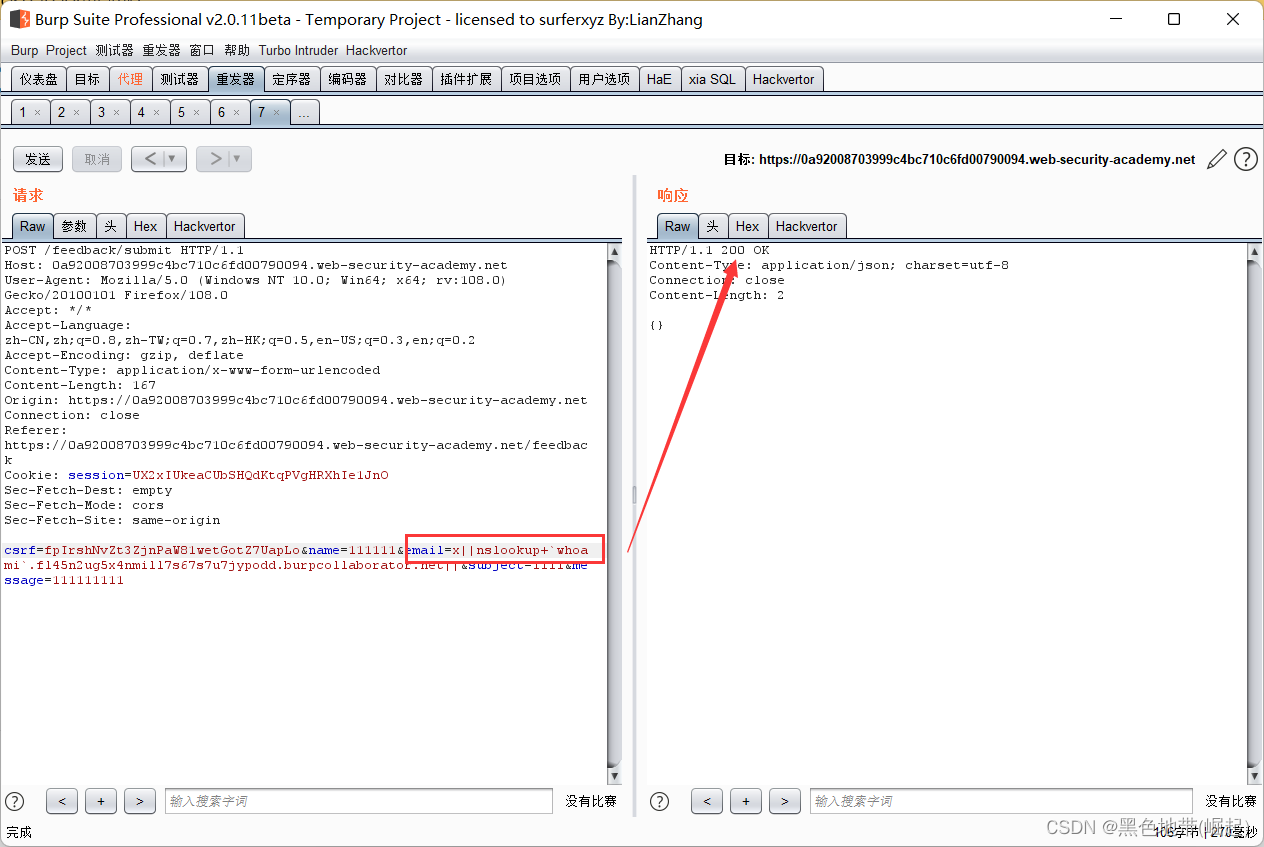Switch to the 目标 target tab
1264x847 pixels.
pyautogui.click(x=87, y=79)
